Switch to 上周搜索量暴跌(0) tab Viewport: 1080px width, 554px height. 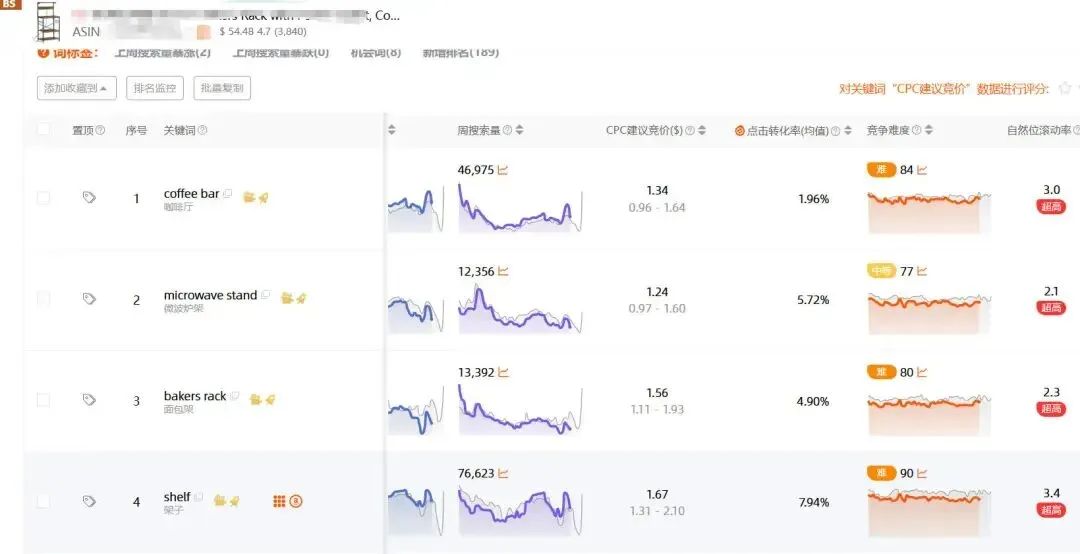[281, 52]
